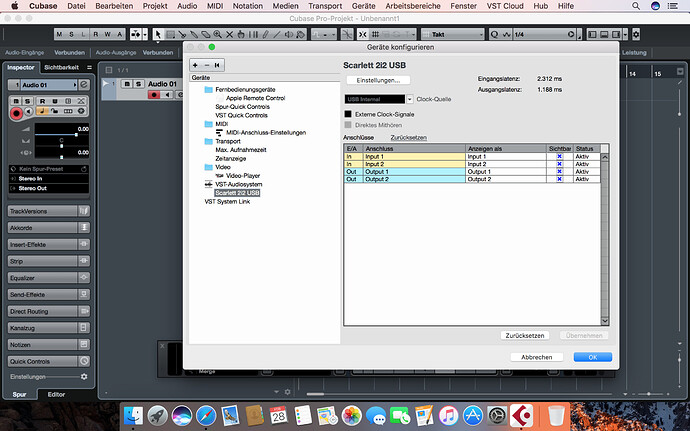Click Zurücksetzen link beside Anschlüsse
Viewport: 690px width, 431px height.
[408, 137]
